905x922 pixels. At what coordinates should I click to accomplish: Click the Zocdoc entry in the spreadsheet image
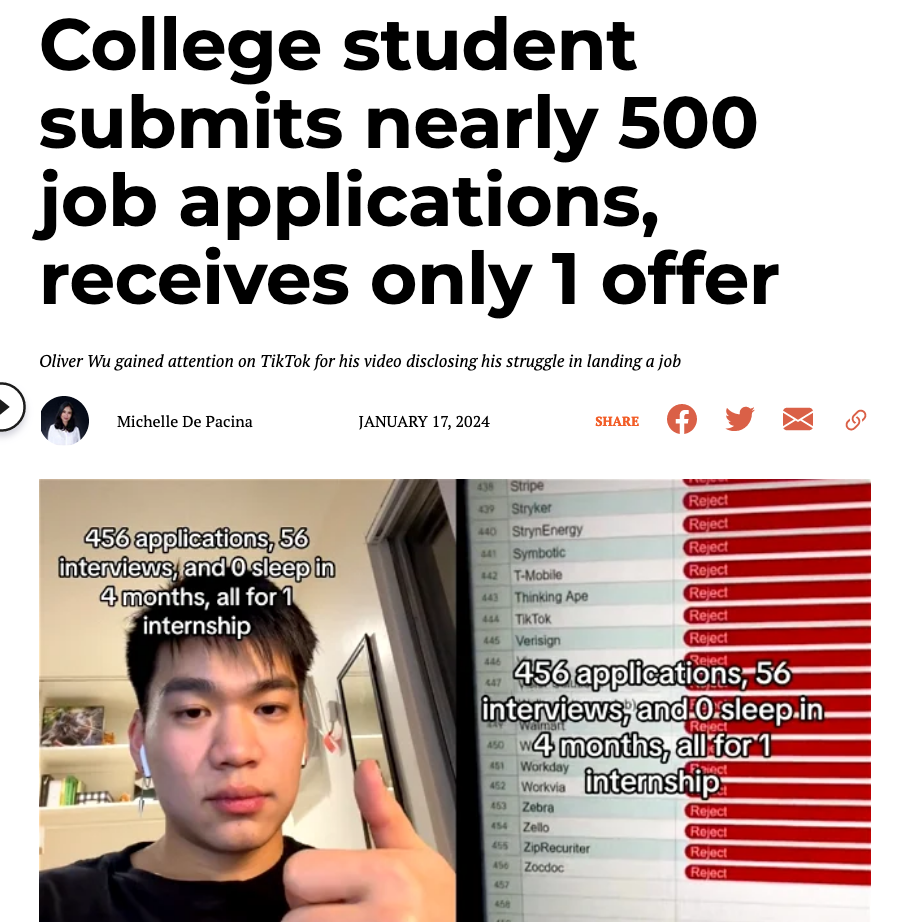[x=544, y=867]
